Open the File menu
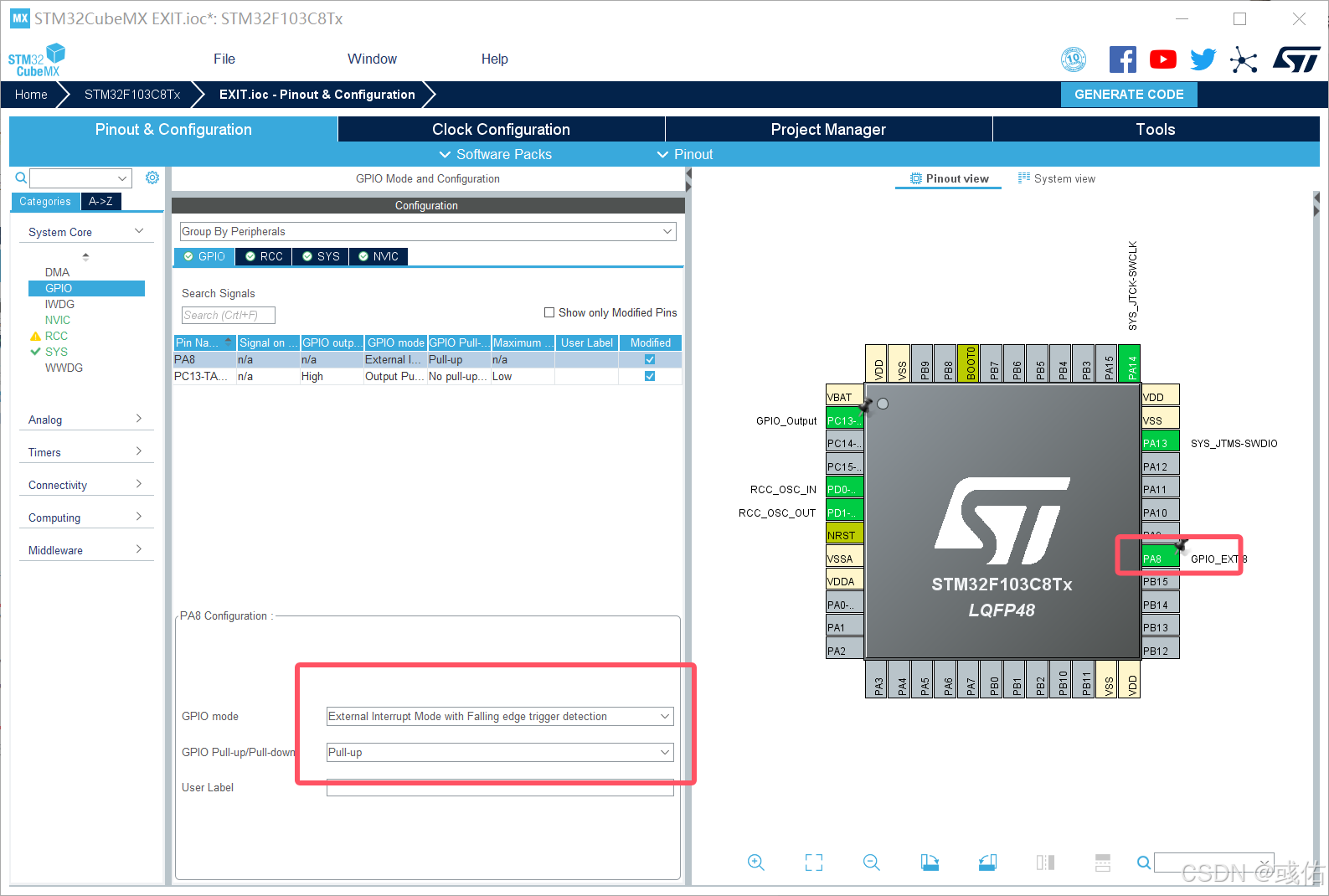 (224, 59)
